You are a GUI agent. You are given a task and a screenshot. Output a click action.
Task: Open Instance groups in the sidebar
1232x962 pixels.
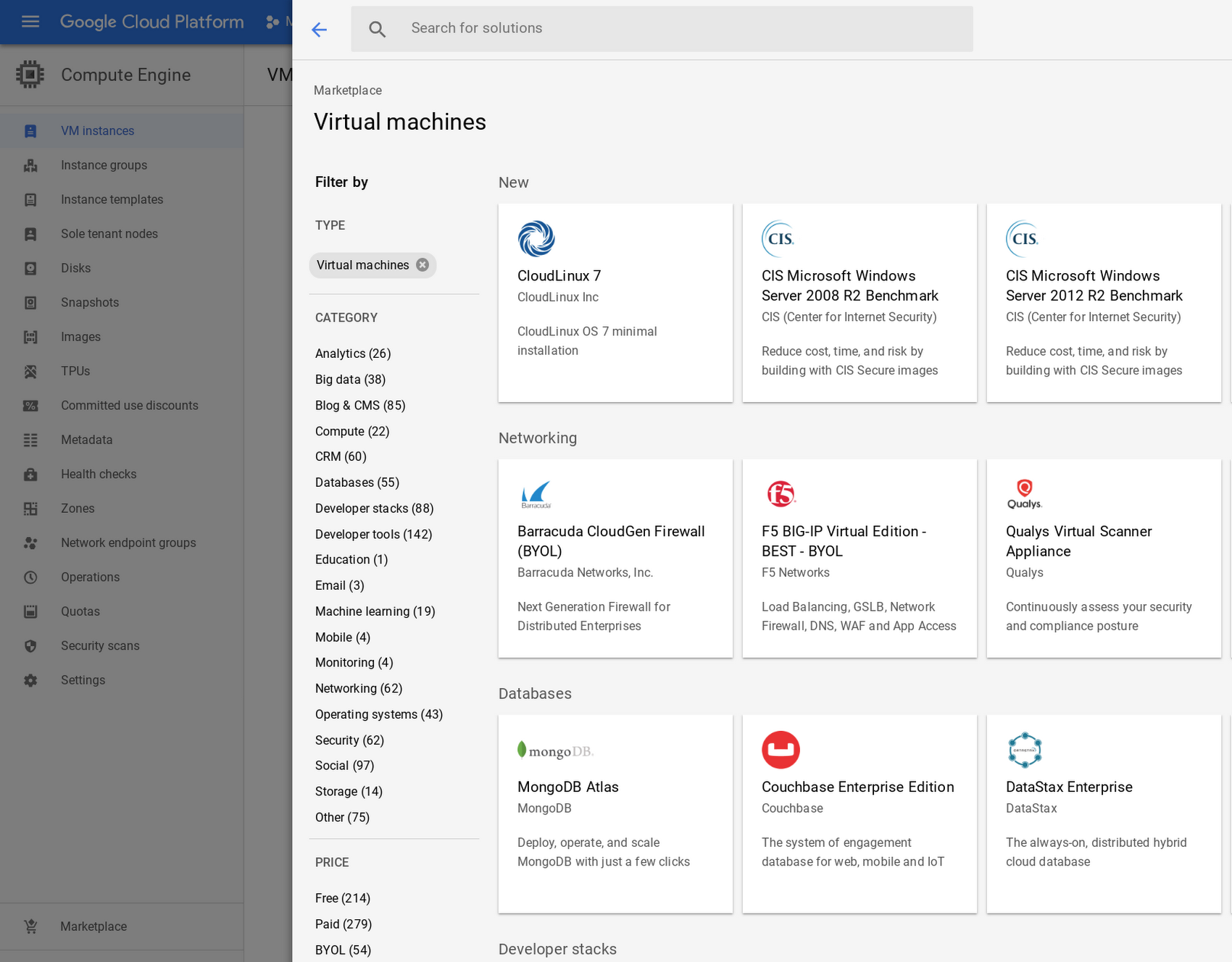[x=122, y=165]
